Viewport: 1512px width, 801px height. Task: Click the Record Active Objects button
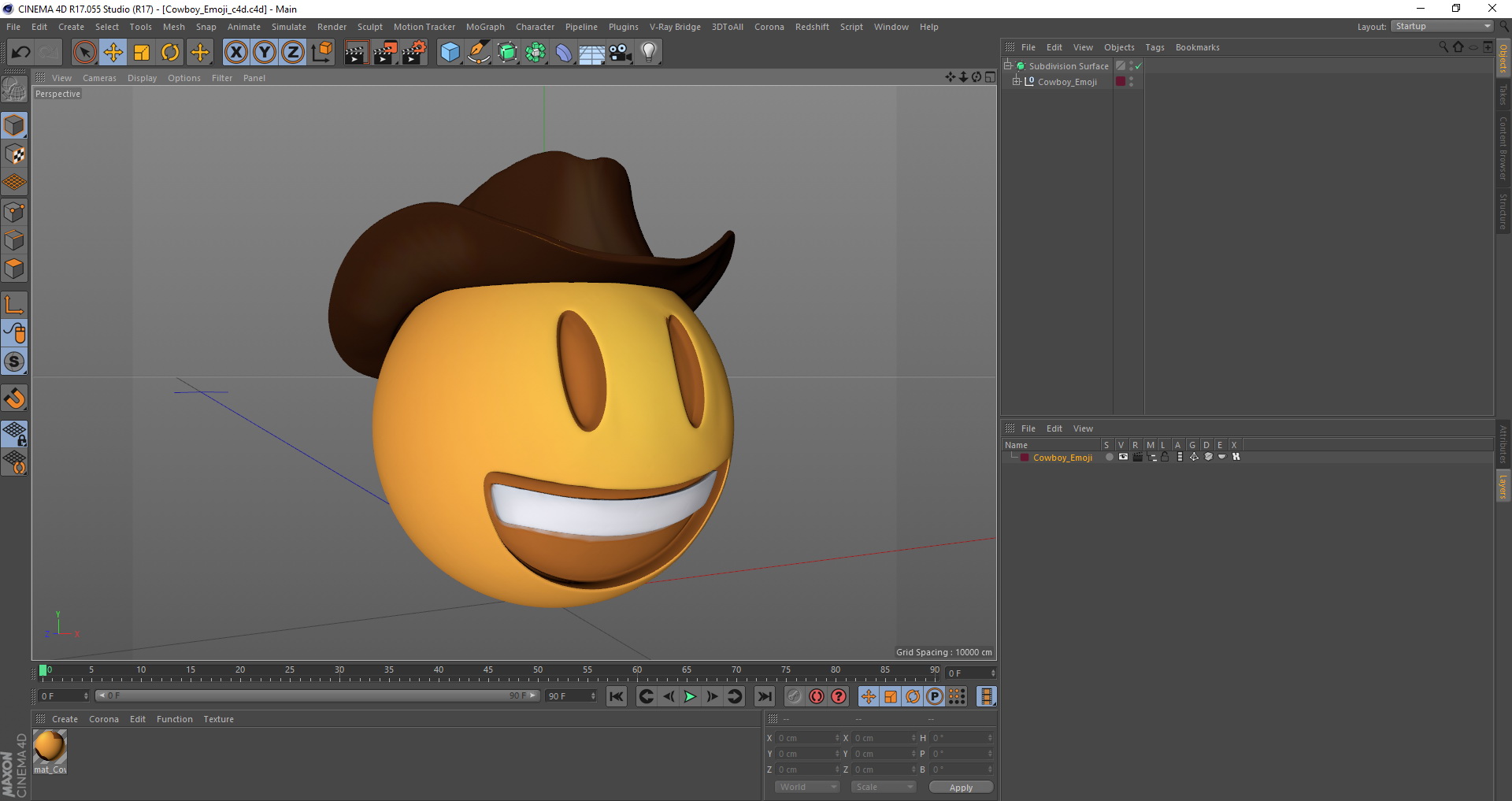pyautogui.click(x=794, y=696)
